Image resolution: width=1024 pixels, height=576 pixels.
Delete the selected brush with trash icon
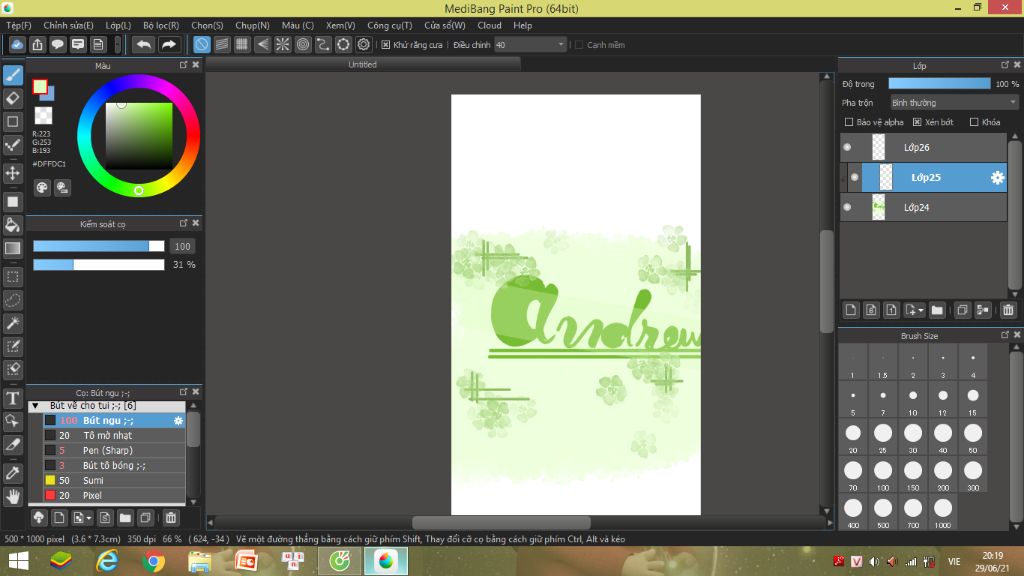tap(170, 518)
